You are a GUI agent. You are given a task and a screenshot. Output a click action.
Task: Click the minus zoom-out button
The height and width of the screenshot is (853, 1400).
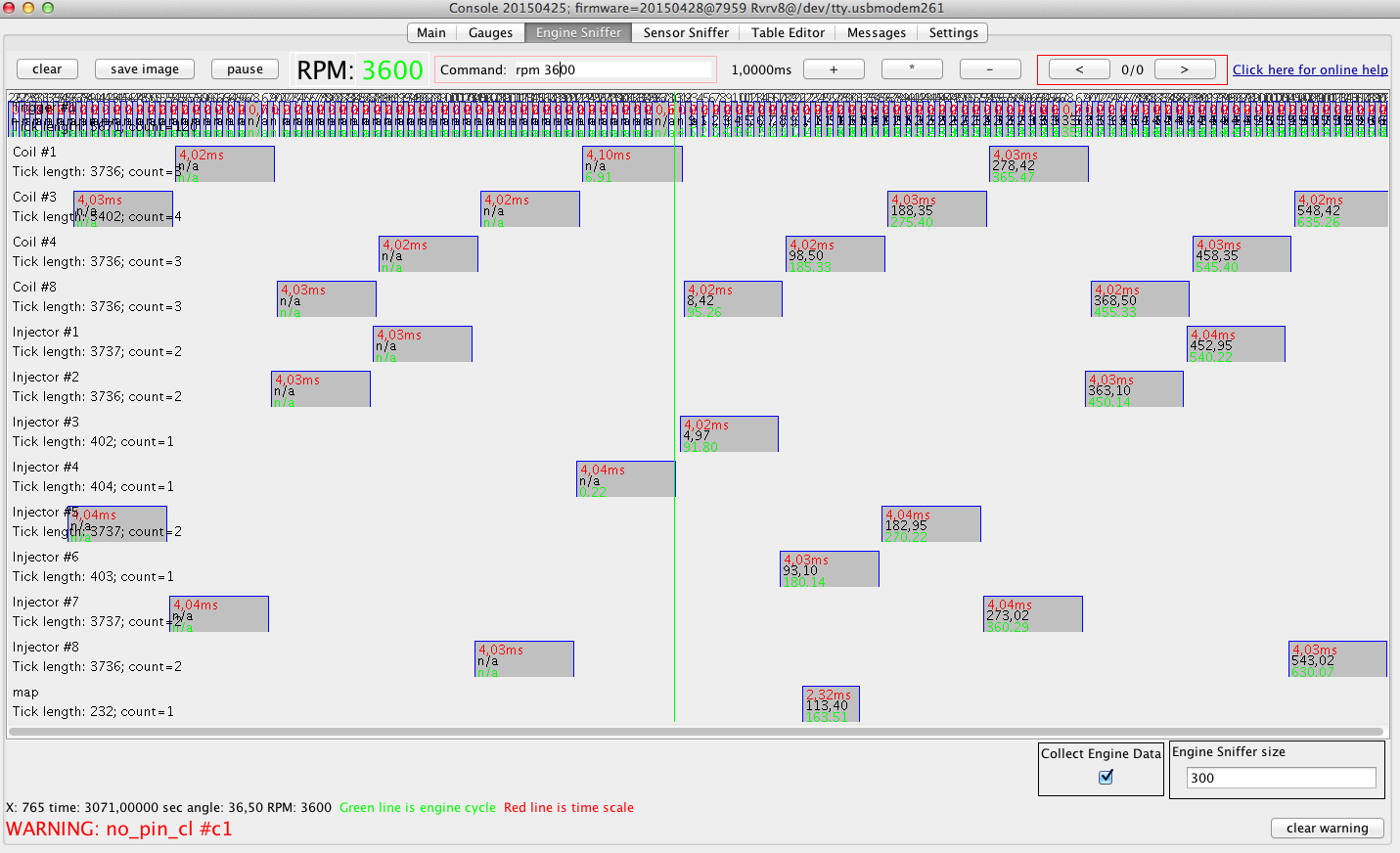click(x=990, y=68)
